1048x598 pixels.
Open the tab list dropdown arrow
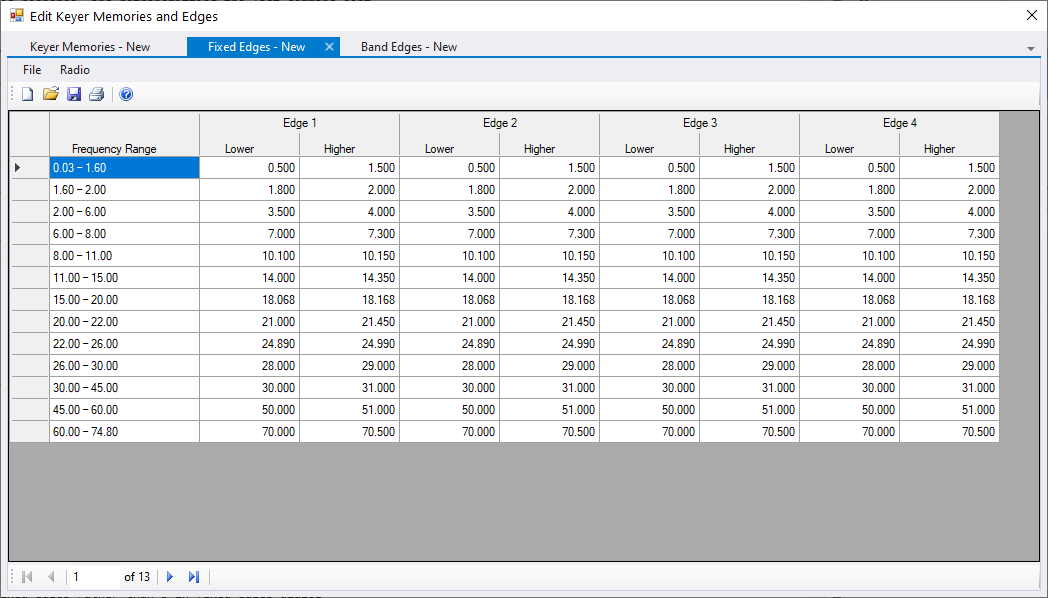1031,48
